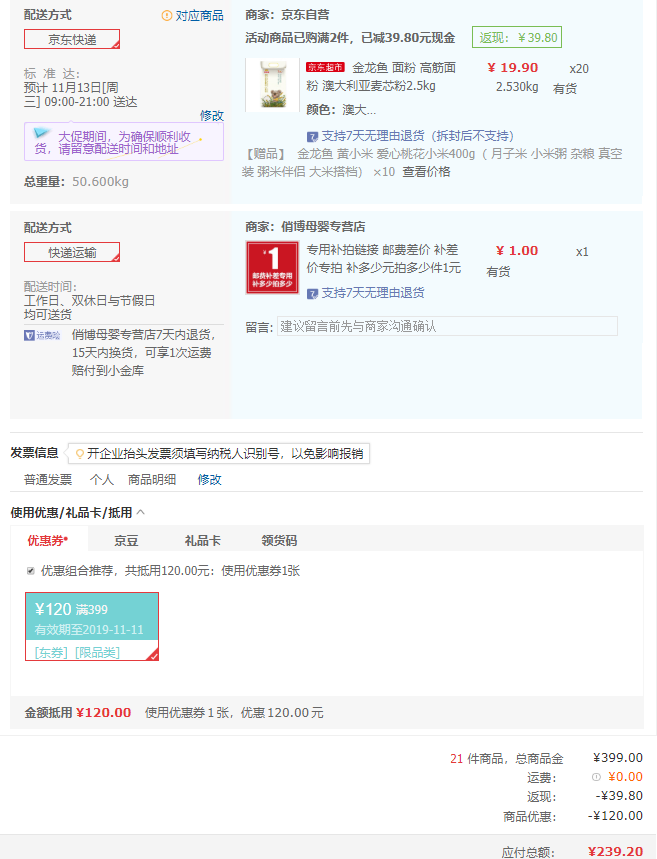Click the 返现：¥39.80 green badge
The height and width of the screenshot is (859, 657).
click(x=517, y=38)
